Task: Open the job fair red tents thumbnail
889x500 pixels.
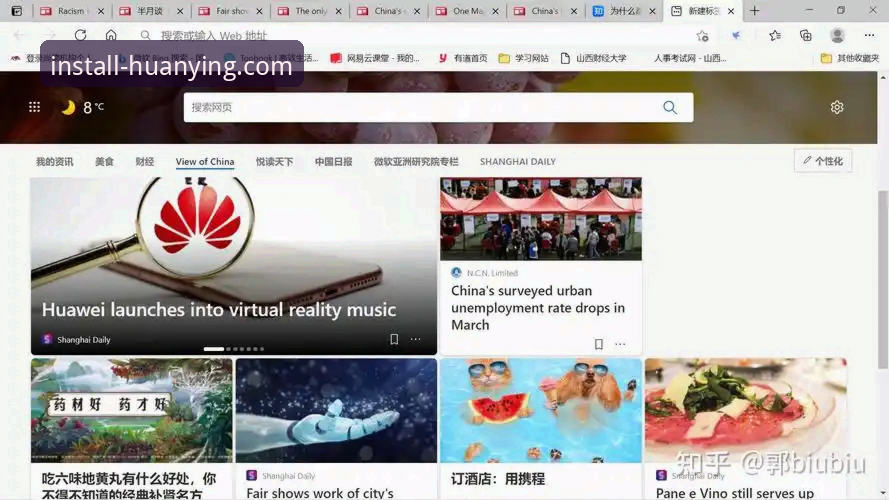Action: [x=541, y=219]
